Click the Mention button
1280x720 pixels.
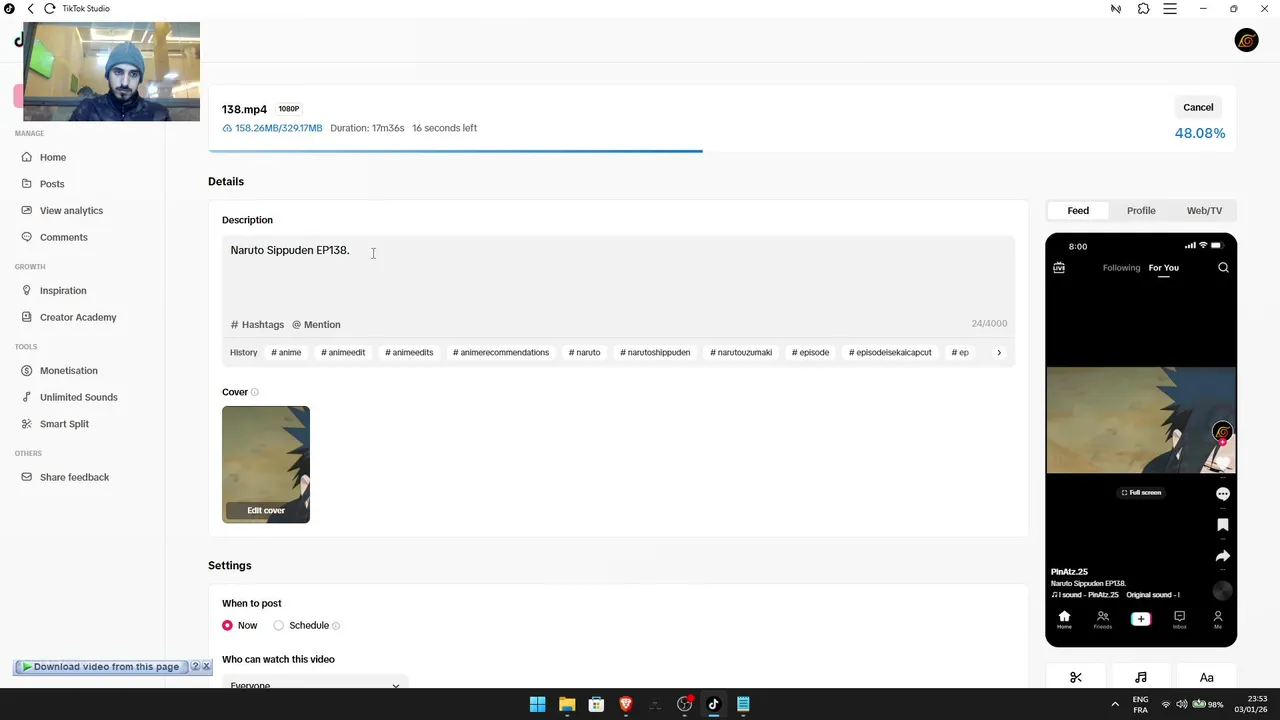coord(316,324)
